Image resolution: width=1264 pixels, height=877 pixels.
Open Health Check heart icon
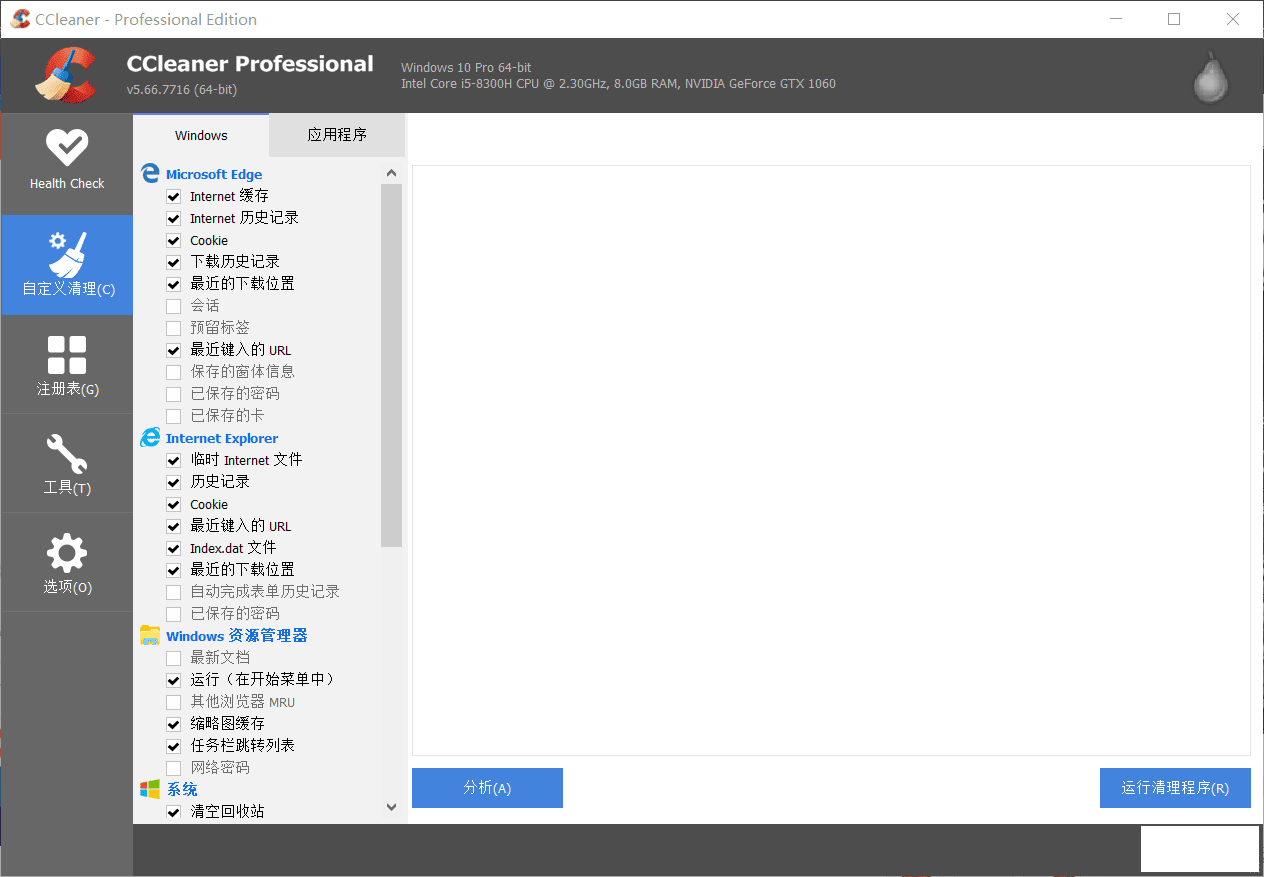coord(66,147)
